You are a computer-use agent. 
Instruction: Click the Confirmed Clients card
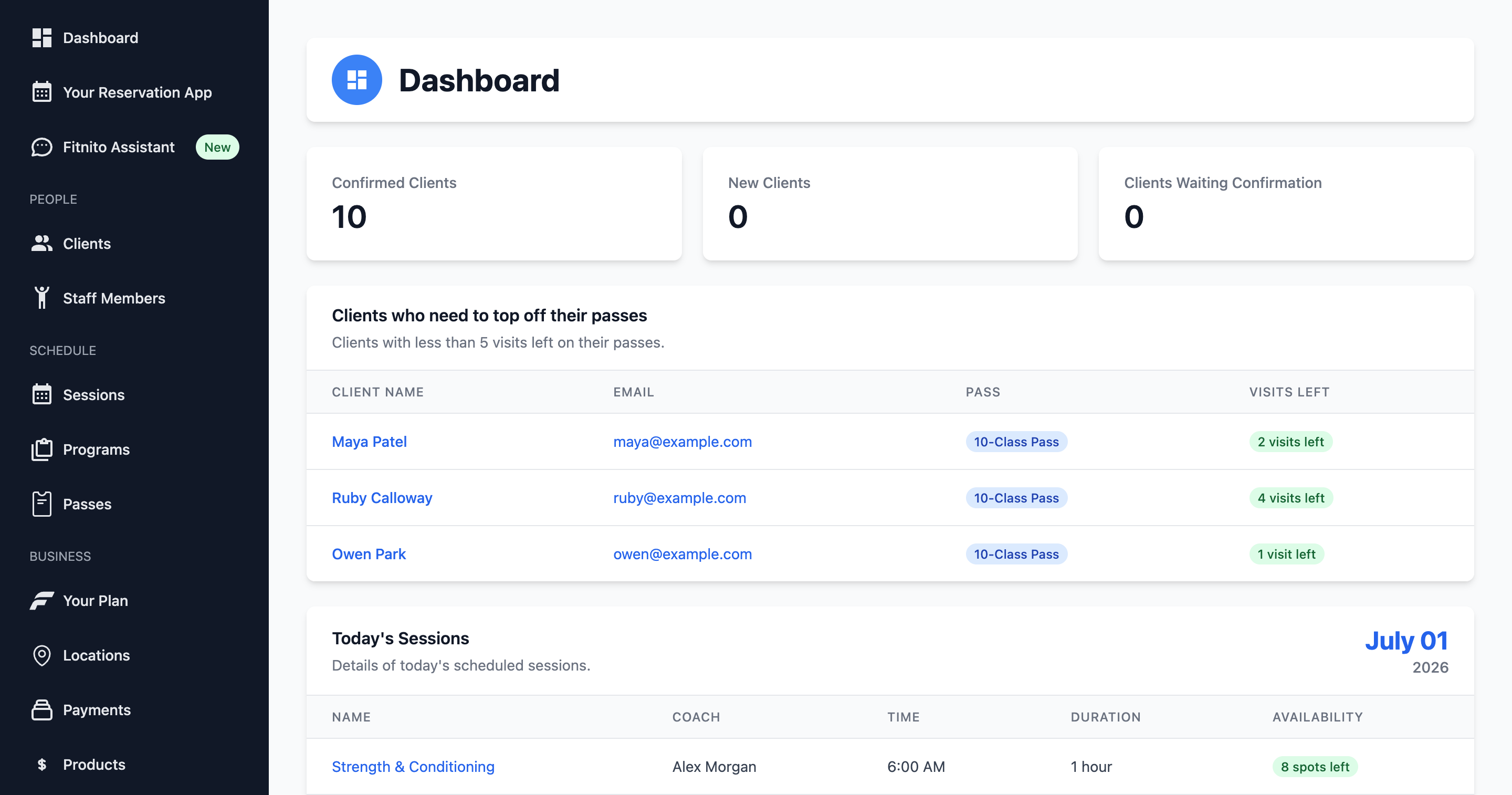point(494,204)
